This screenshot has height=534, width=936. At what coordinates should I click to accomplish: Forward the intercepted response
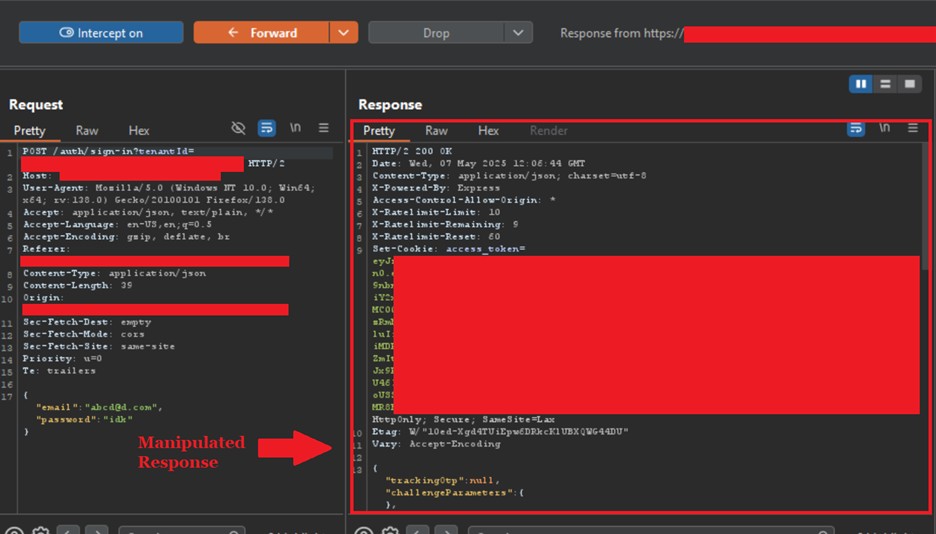click(x=262, y=33)
